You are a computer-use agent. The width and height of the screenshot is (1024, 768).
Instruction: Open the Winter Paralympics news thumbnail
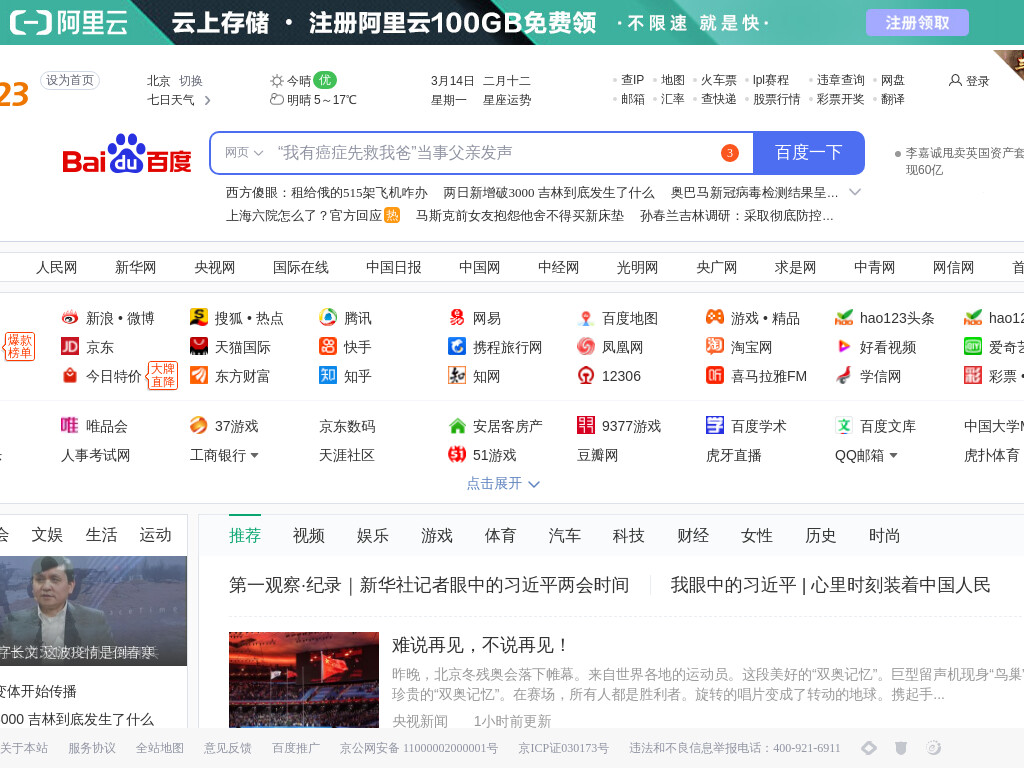[304, 679]
